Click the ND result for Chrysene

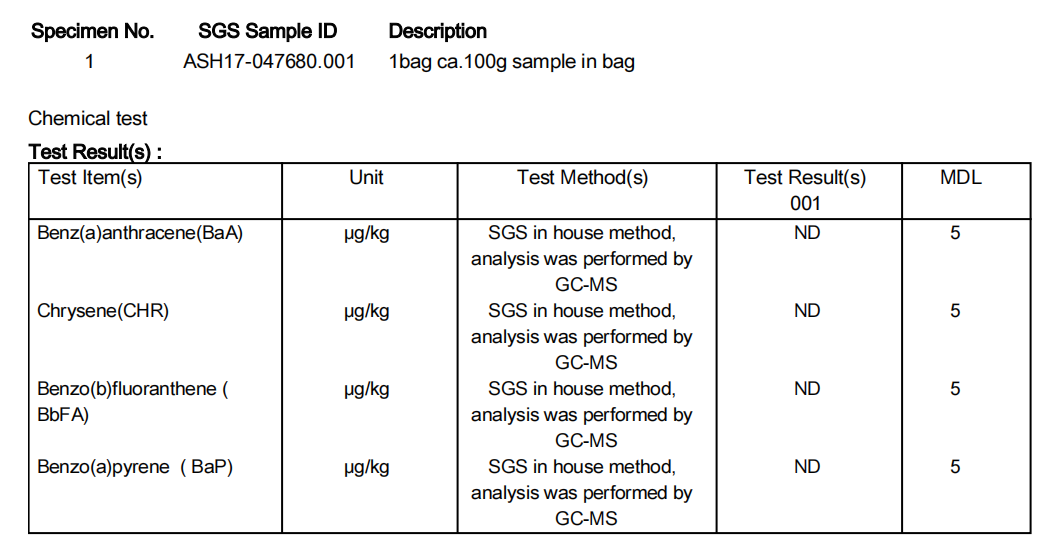coord(807,311)
